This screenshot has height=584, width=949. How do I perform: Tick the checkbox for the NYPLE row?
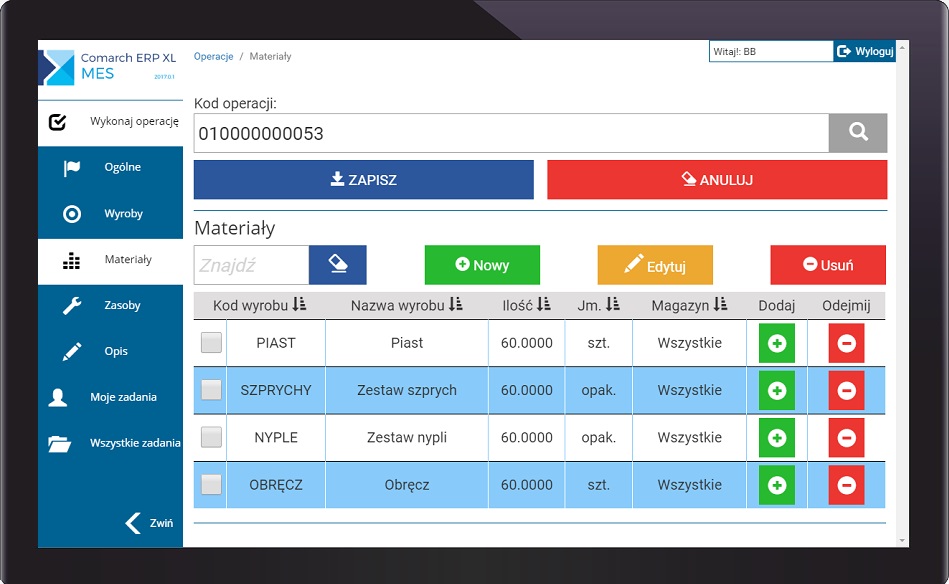[x=211, y=437]
